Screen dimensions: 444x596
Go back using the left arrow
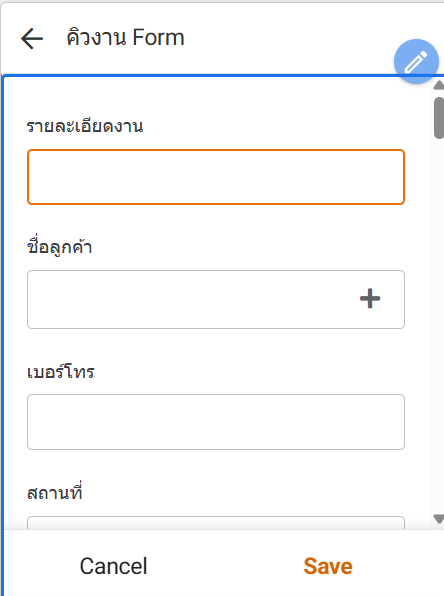click(x=32, y=38)
